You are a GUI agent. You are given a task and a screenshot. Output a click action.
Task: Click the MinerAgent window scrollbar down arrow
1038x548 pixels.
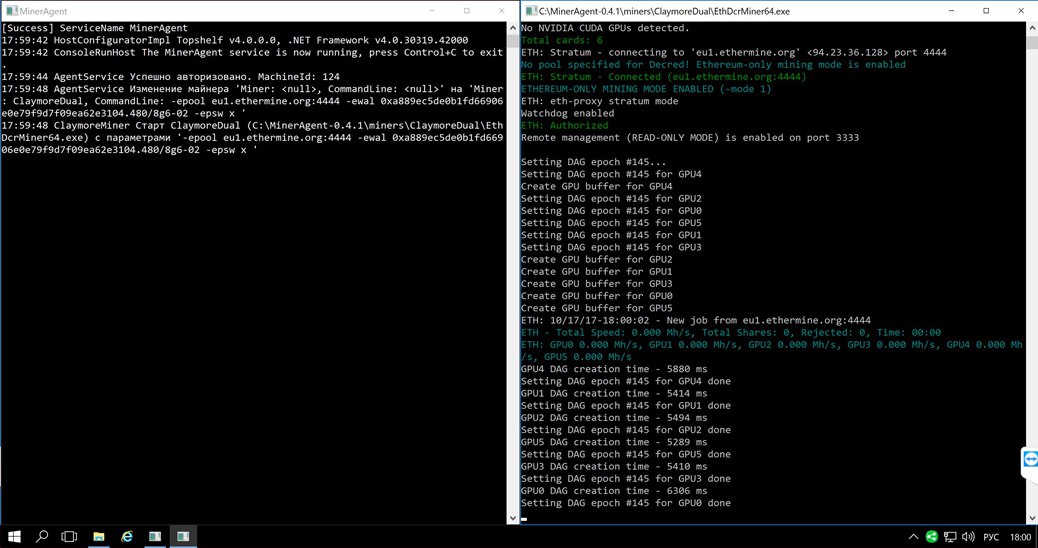(512, 518)
